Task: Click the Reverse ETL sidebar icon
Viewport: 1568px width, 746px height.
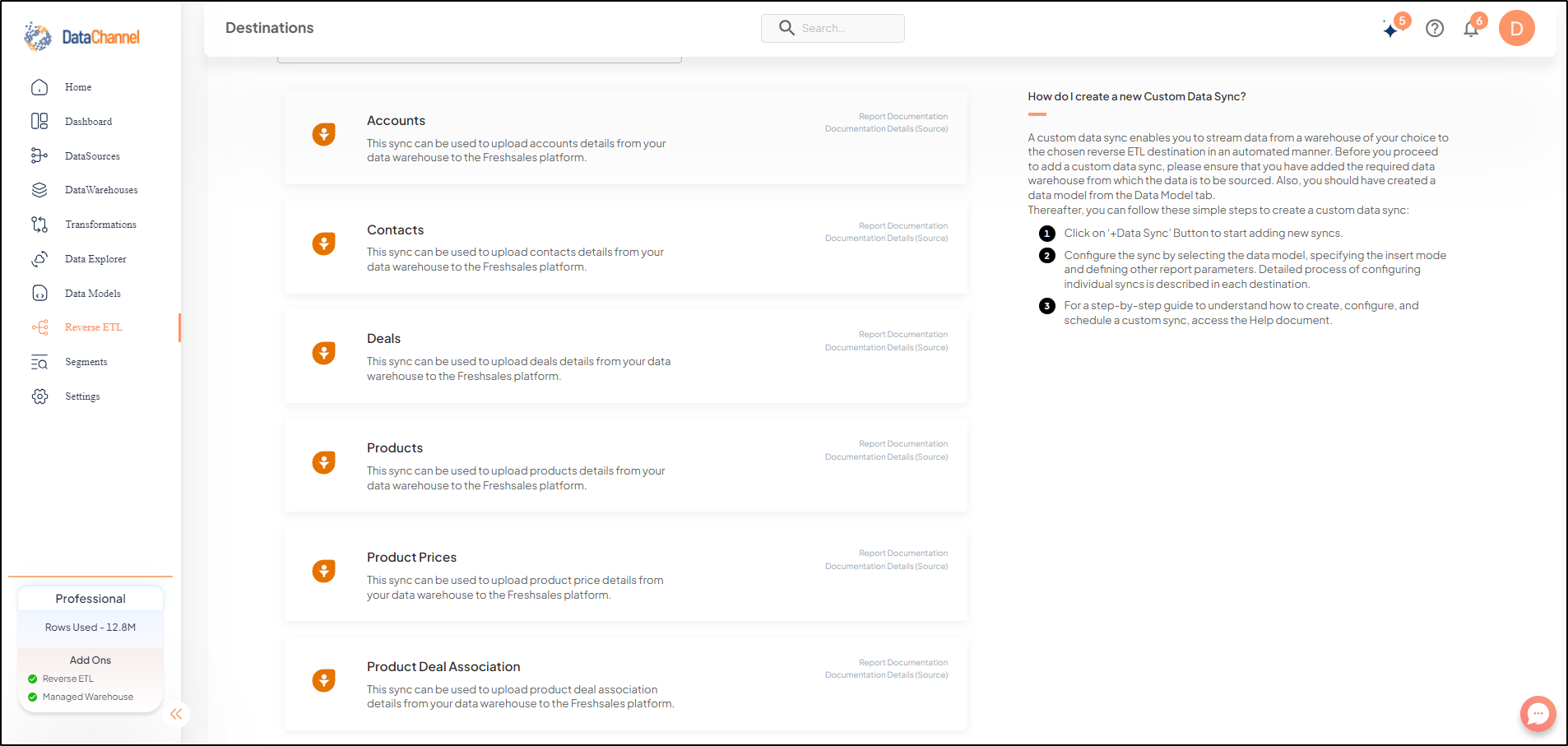Action: 39,327
